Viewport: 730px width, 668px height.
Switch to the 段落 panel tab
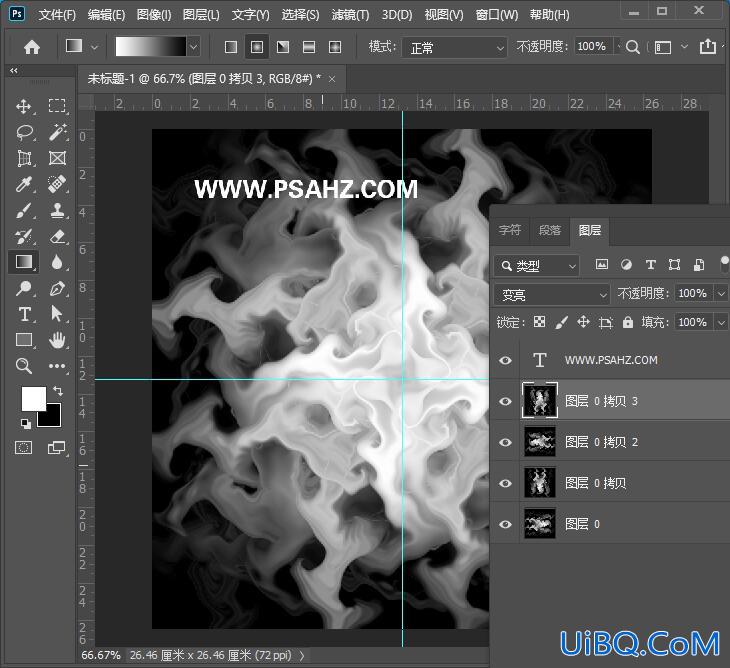coord(550,230)
